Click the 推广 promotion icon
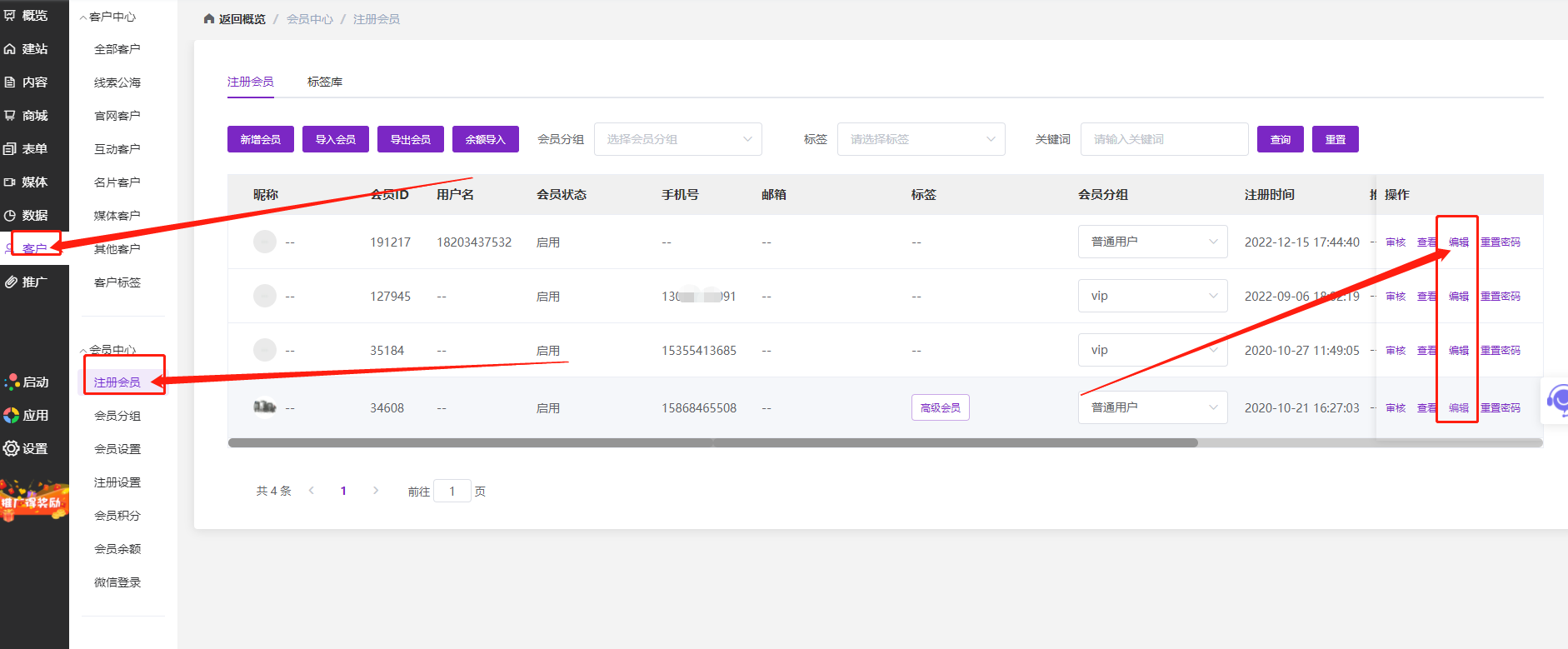This screenshot has width=1568, height=649. pyautogui.click(x=10, y=282)
